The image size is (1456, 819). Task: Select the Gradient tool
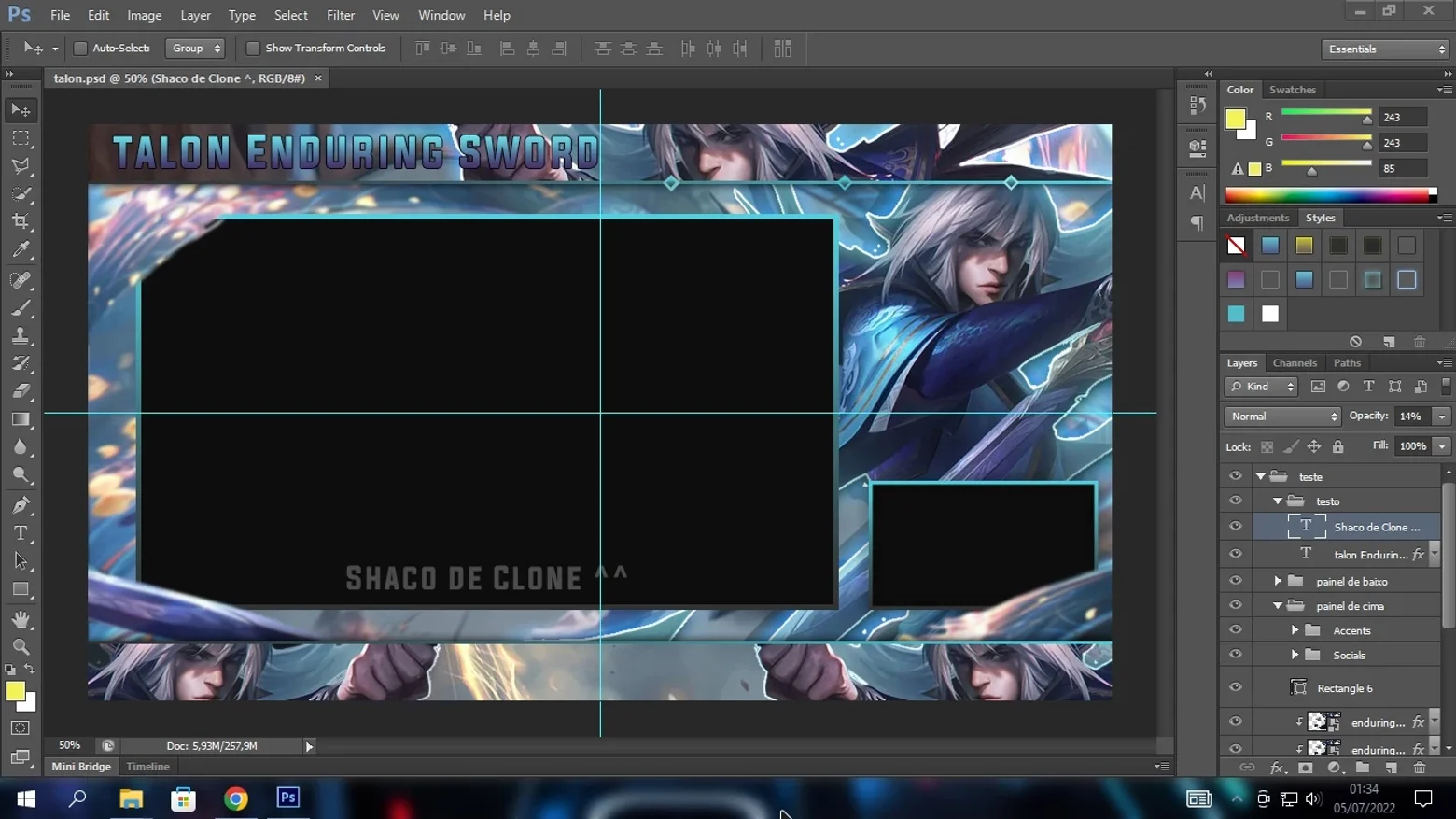pos(21,419)
